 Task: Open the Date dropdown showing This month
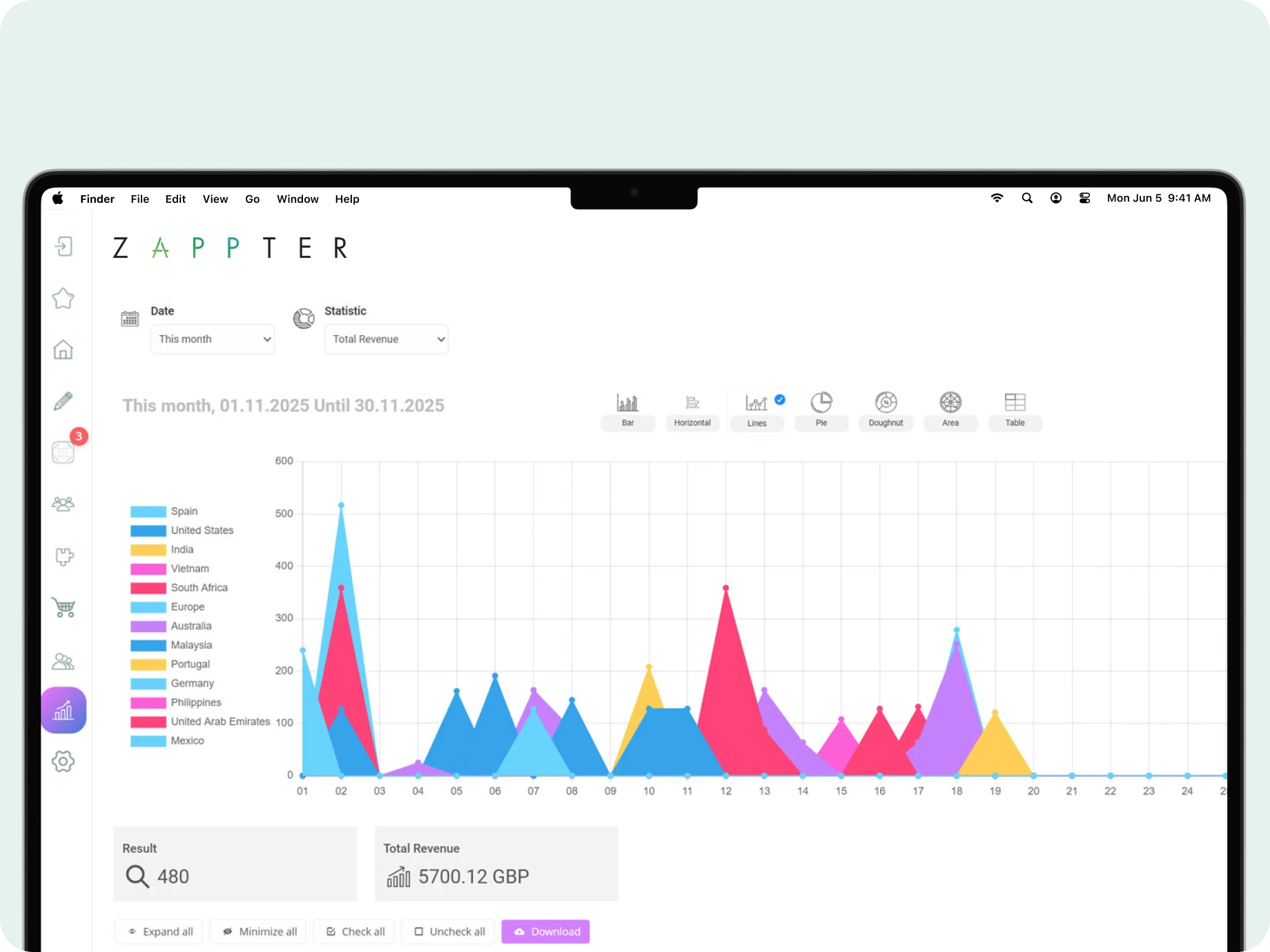coord(213,339)
